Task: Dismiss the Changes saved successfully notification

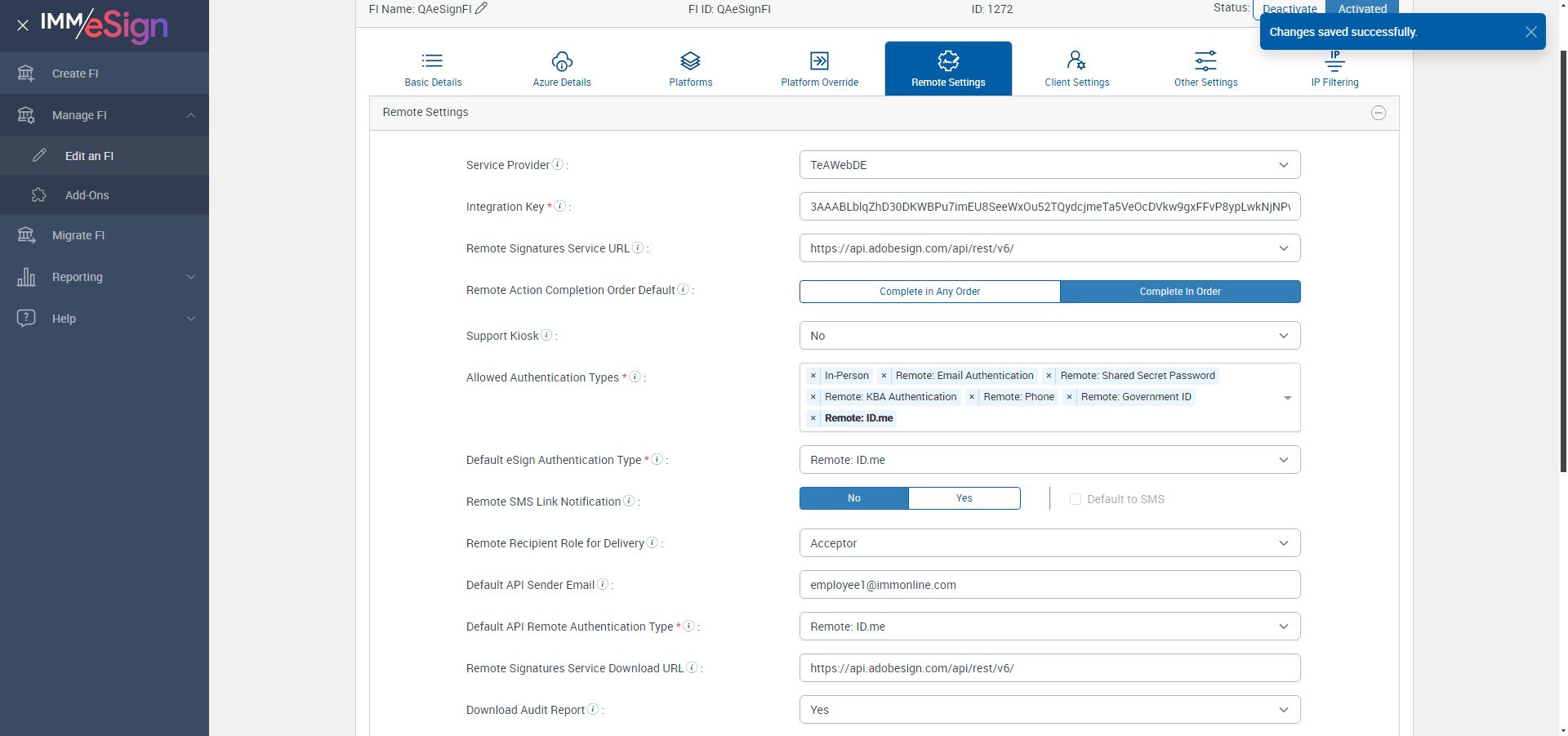Action: [1530, 32]
